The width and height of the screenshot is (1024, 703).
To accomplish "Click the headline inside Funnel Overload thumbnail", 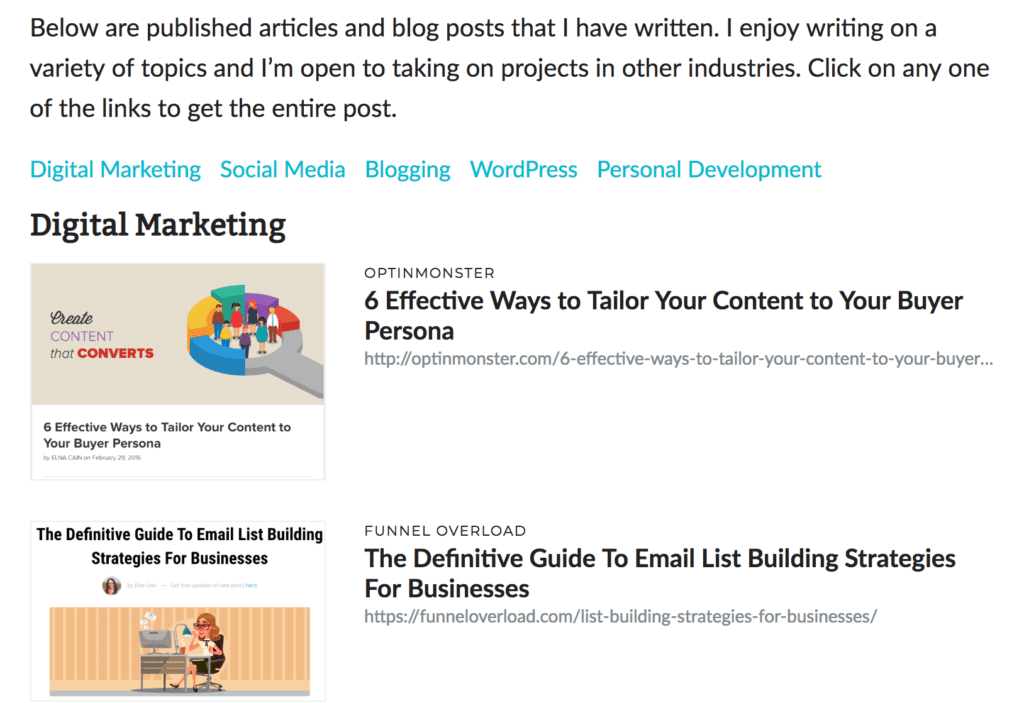I will tap(179, 546).
